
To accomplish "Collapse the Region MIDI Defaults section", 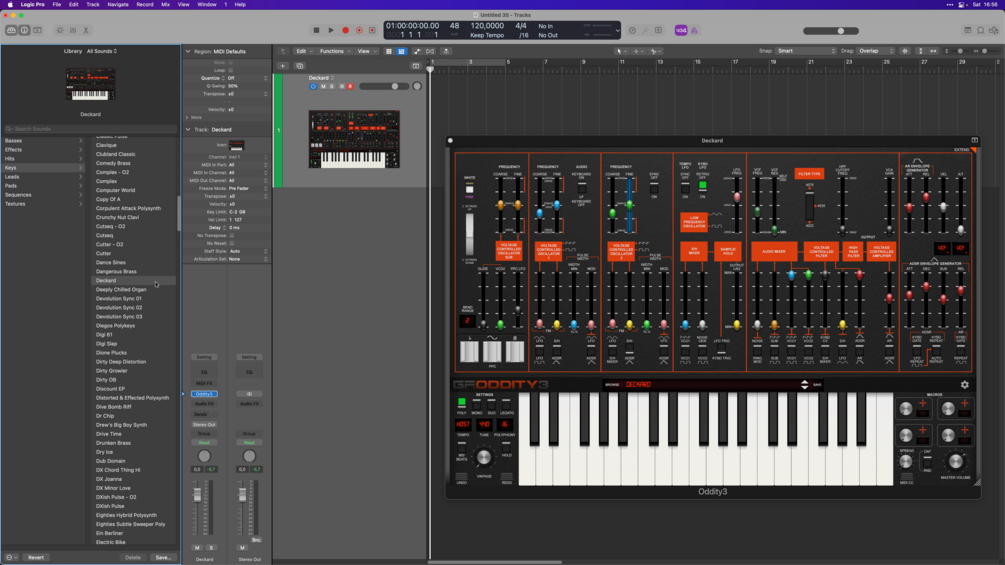I will coord(188,51).
